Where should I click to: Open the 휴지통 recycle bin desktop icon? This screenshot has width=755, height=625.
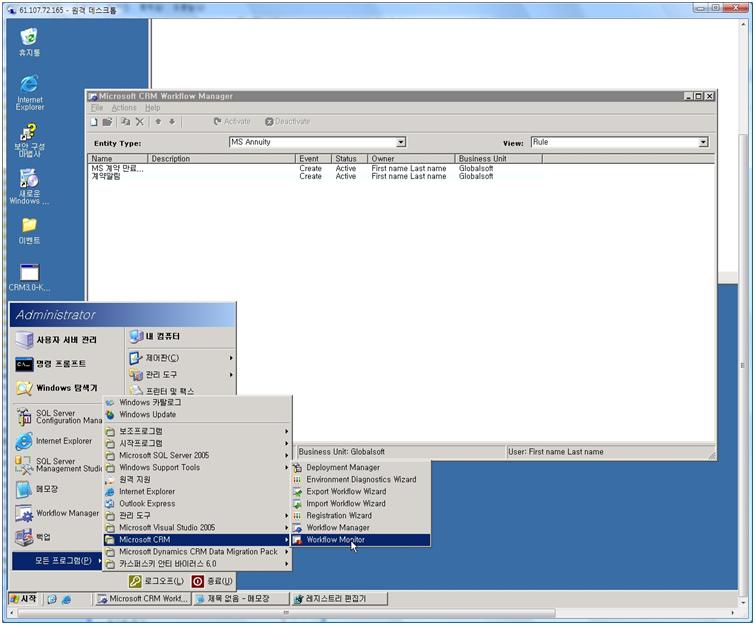[29, 42]
